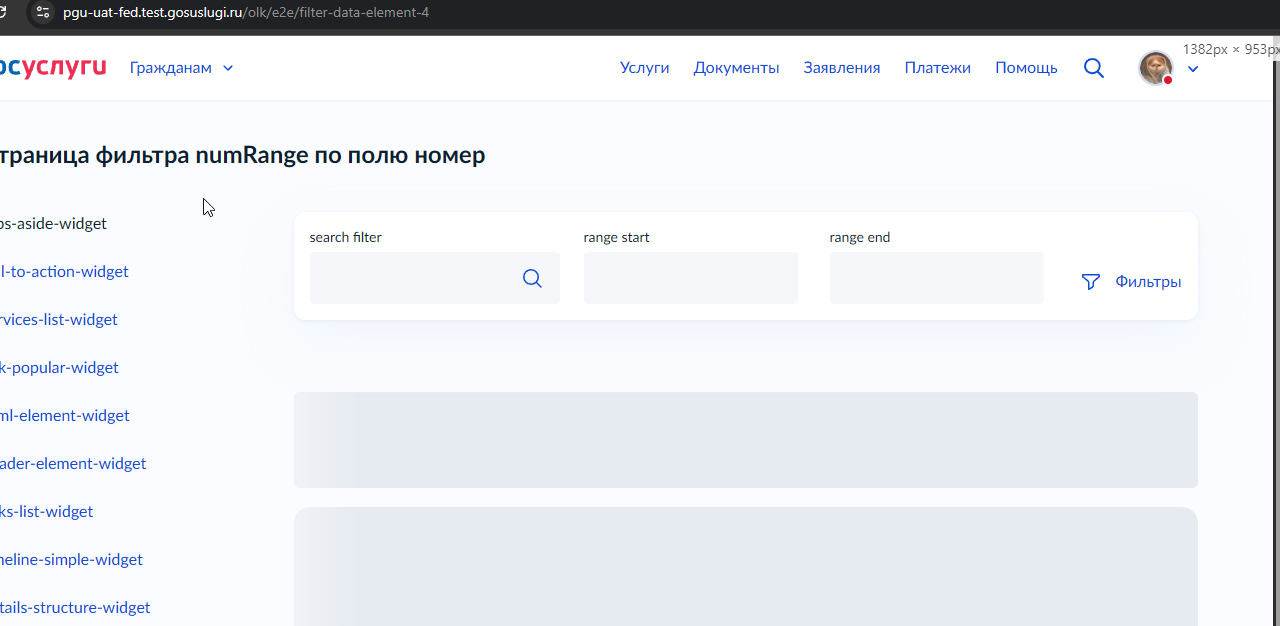Click the range start input

point(690,278)
